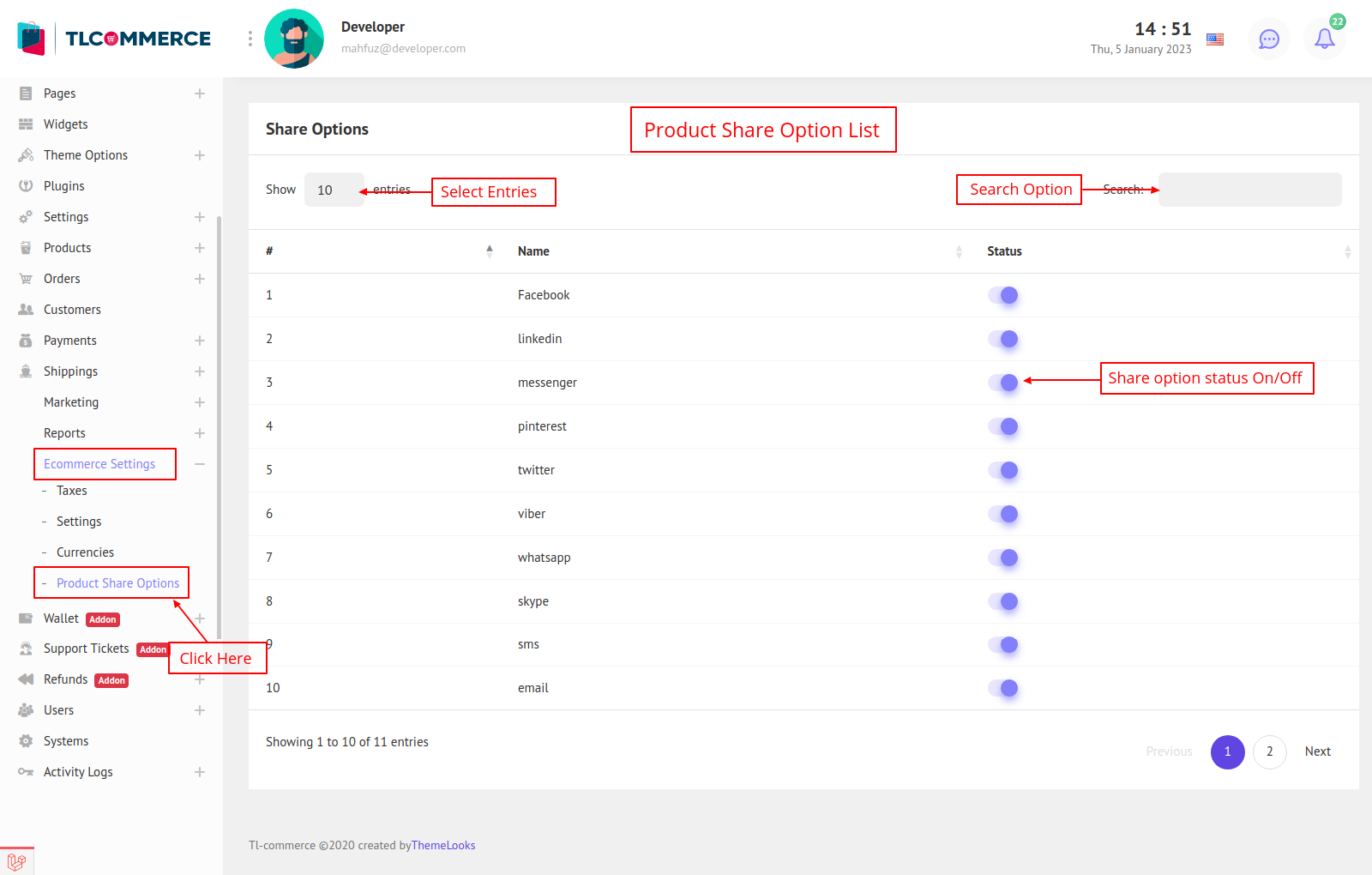Click the Developer profile avatar

point(294,39)
